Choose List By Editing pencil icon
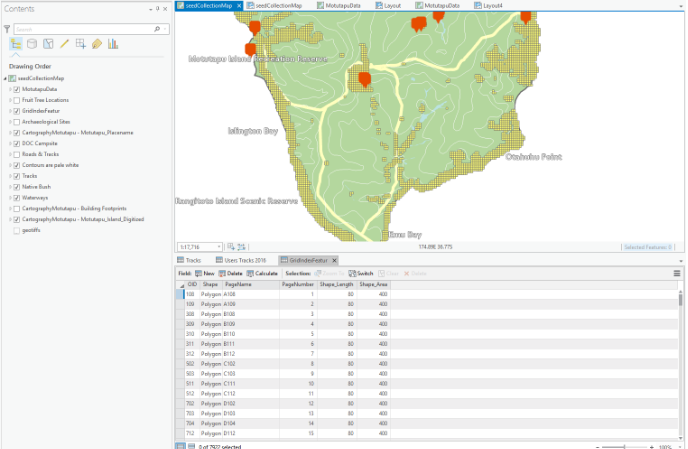The height and width of the screenshot is (449, 688). [64, 44]
